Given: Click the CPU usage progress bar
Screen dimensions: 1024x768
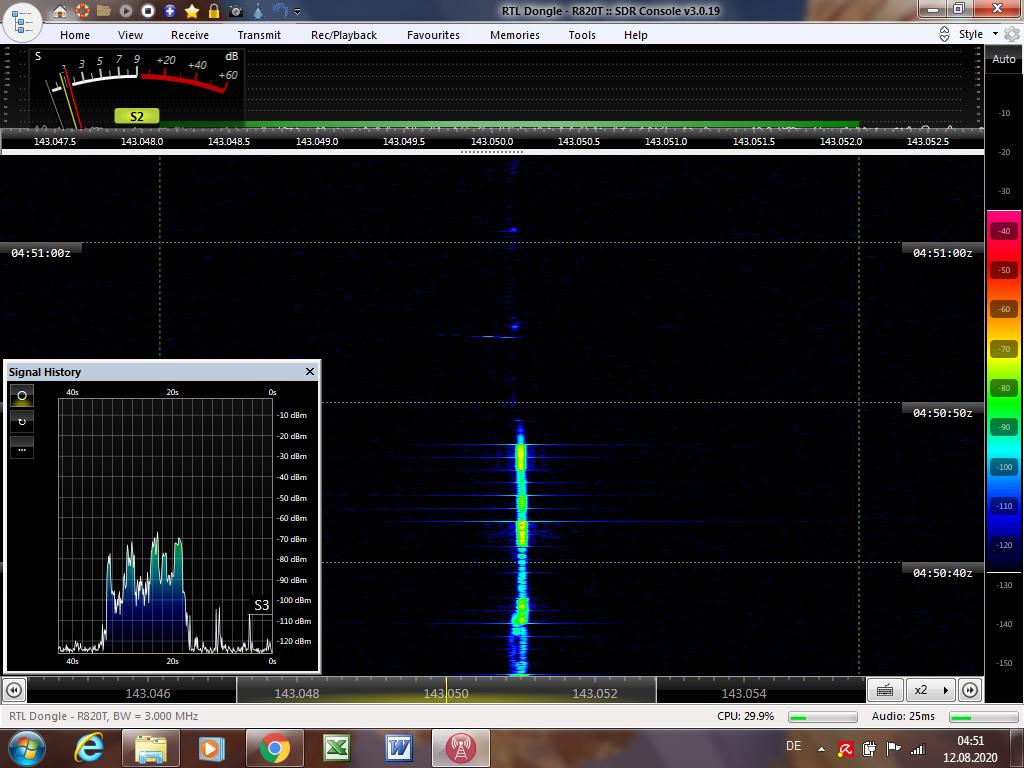Looking at the screenshot, I should click(x=822, y=717).
